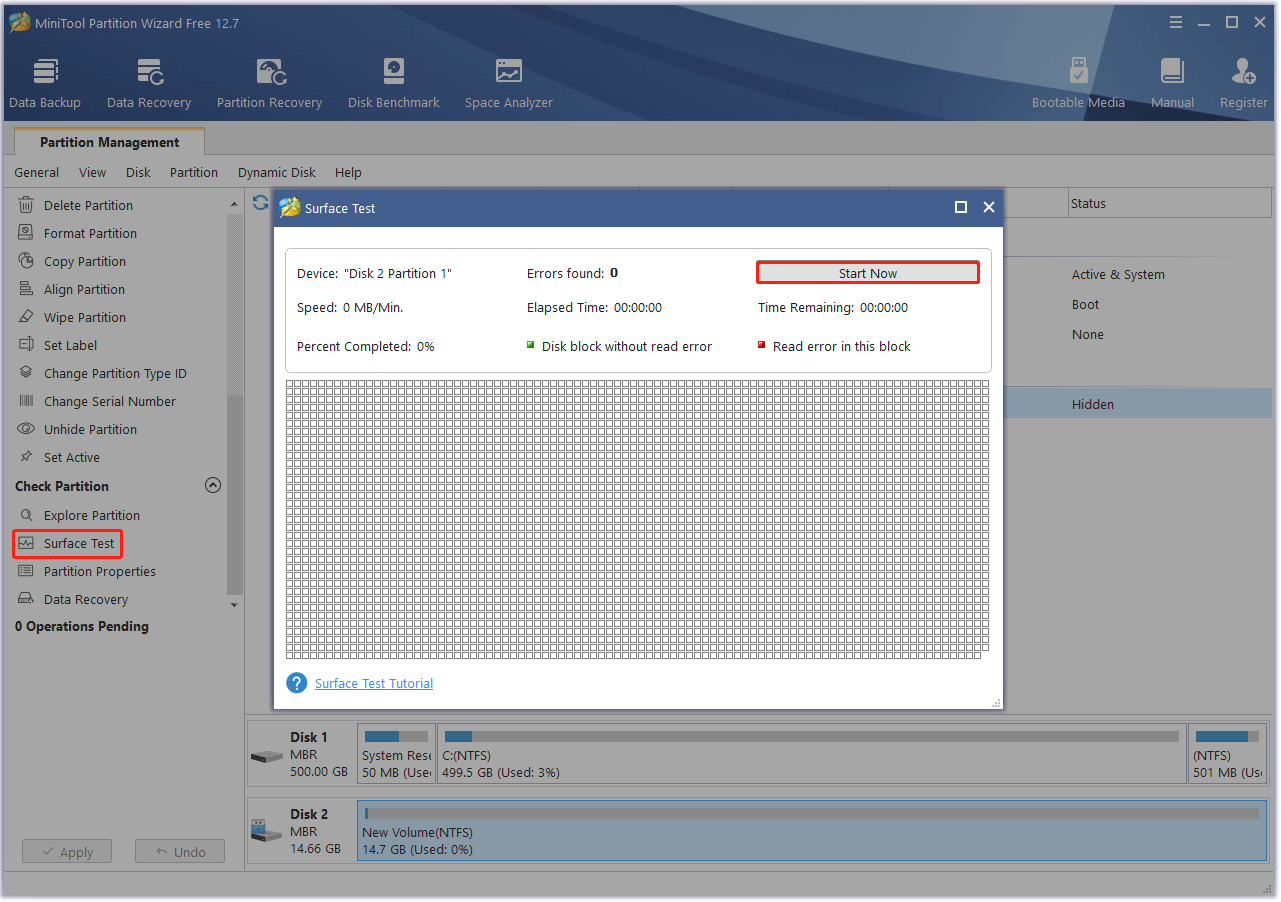
Task: Launch the toolbar Data Recovery tool
Action: (x=149, y=83)
